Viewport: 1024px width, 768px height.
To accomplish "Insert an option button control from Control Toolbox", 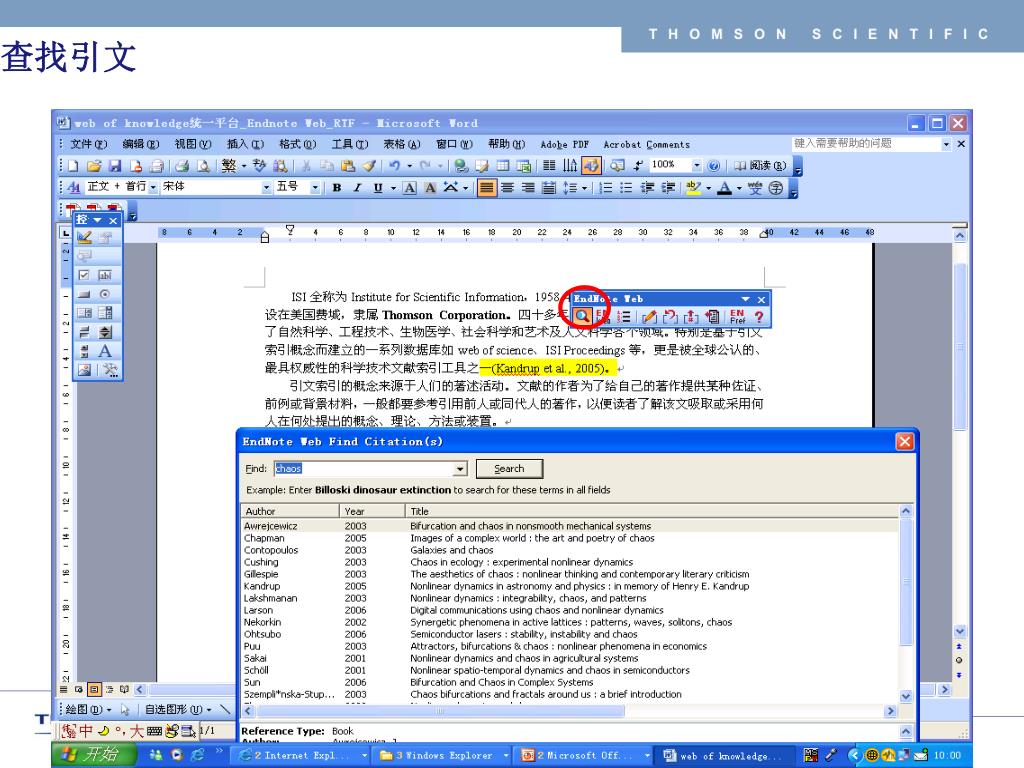I will pyautogui.click(x=105, y=294).
